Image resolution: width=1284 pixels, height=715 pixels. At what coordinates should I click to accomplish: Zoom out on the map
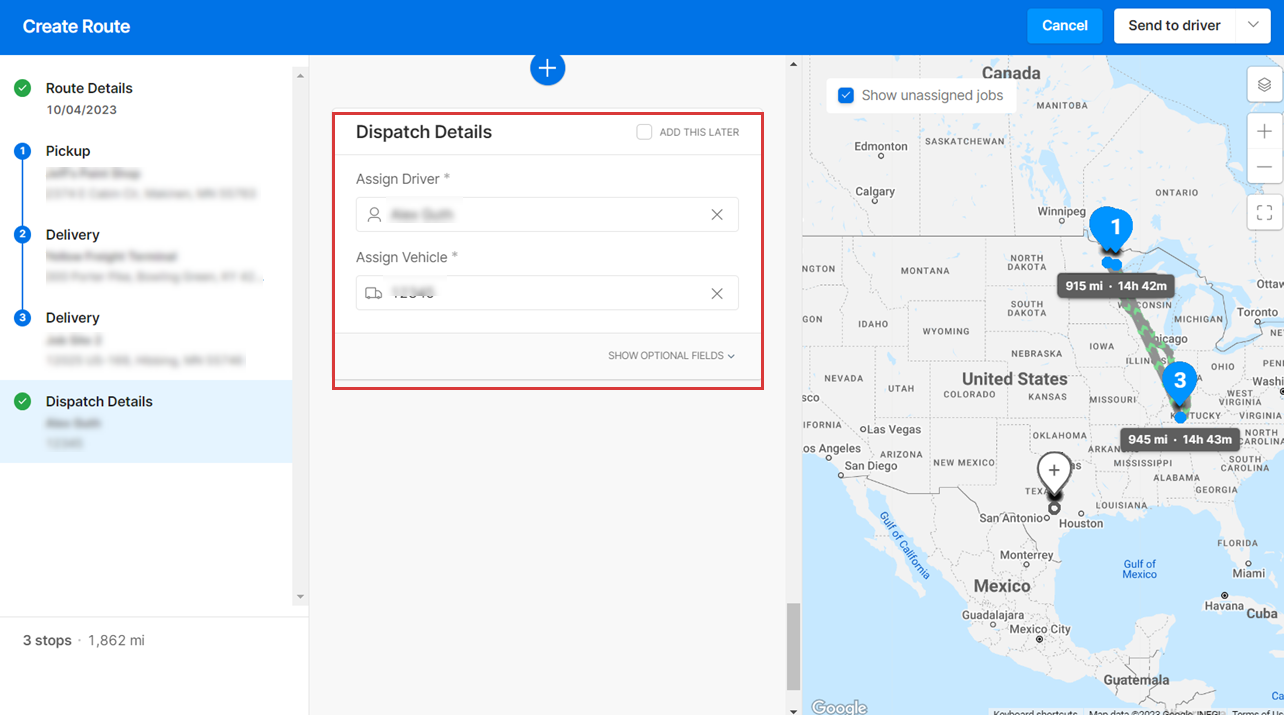coord(1264,166)
